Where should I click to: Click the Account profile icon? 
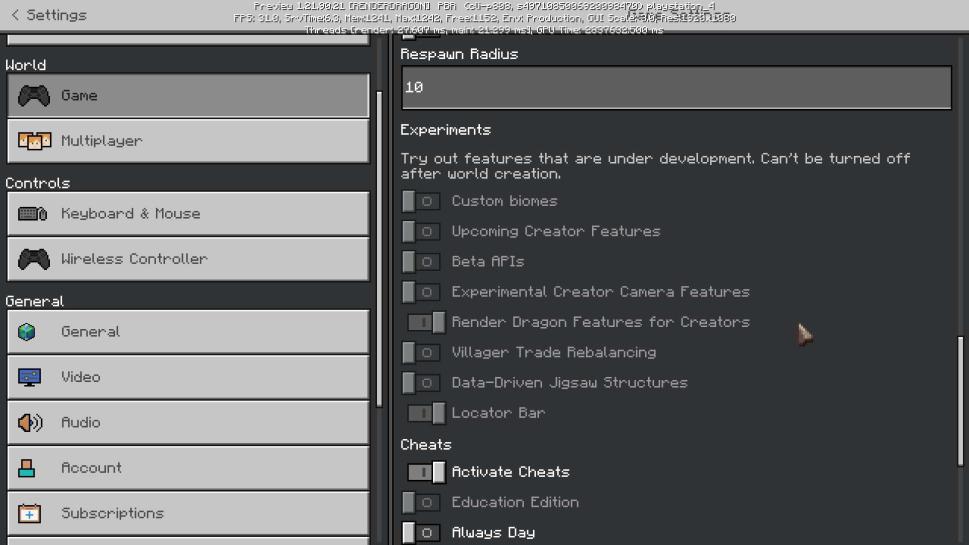(27, 468)
